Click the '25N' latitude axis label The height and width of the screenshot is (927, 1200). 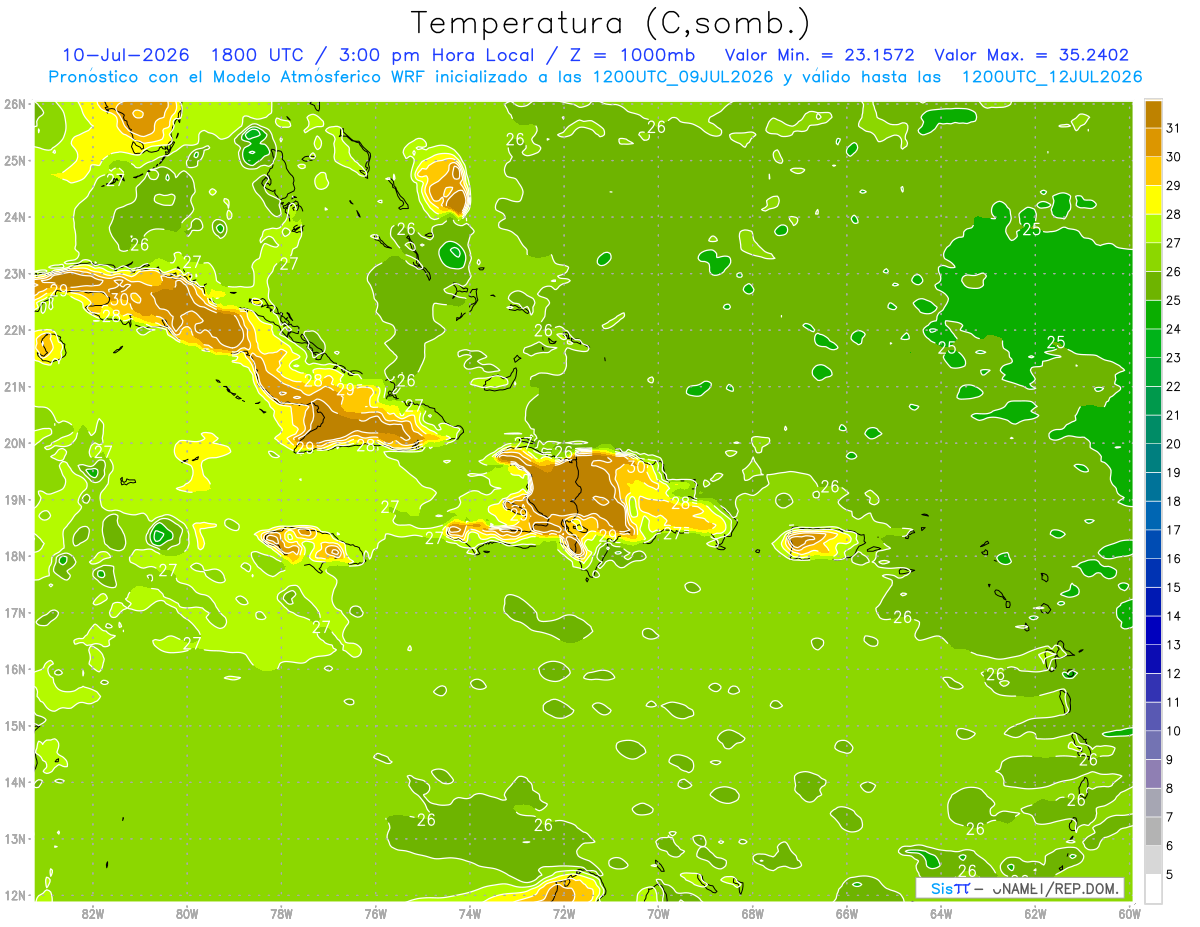point(15,160)
